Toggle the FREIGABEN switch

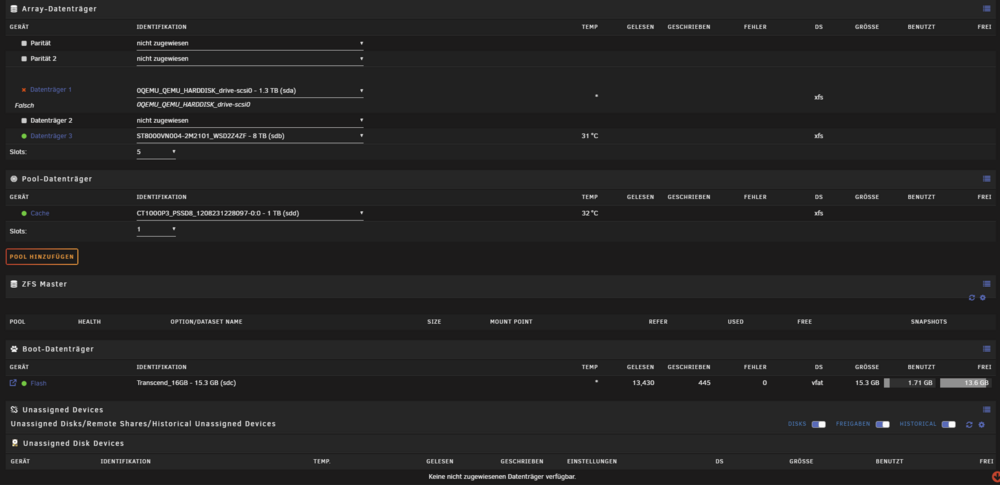(883, 424)
